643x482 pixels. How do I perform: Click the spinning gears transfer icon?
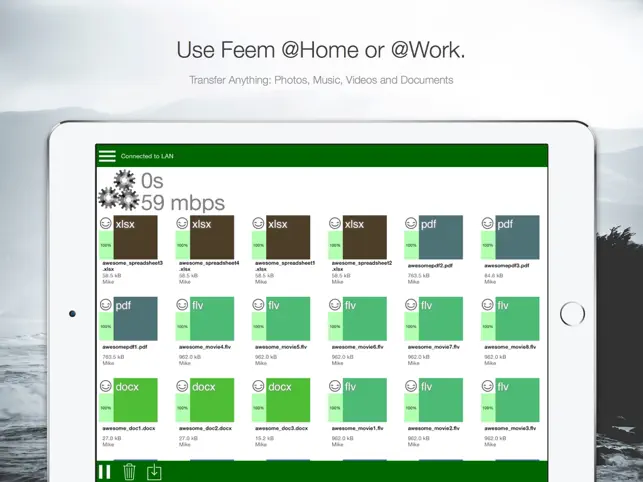click(x=119, y=191)
